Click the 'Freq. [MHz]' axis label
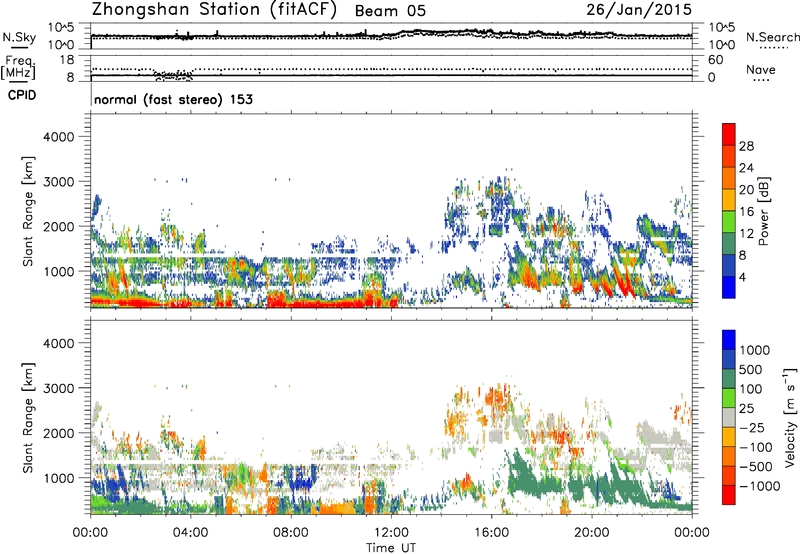Image resolution: width=800 pixels, height=554 pixels. 18,67
